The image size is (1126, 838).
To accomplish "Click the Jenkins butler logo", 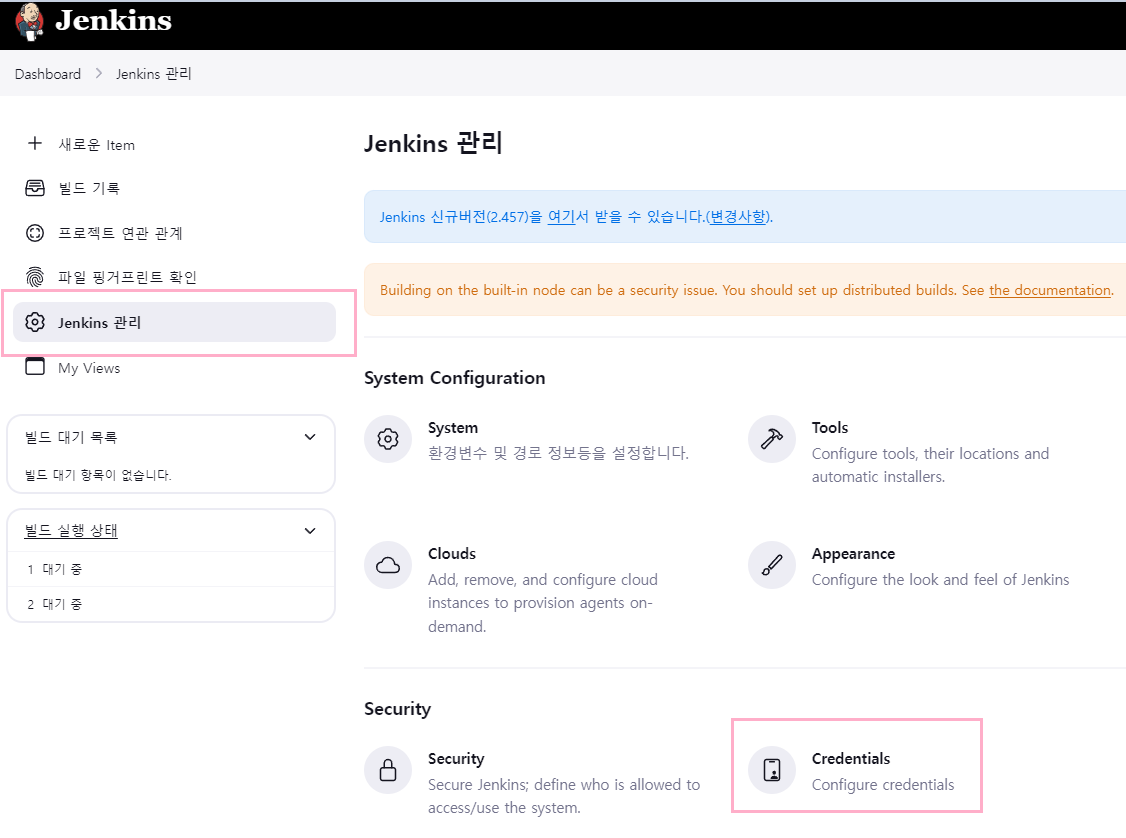I will [29, 22].
